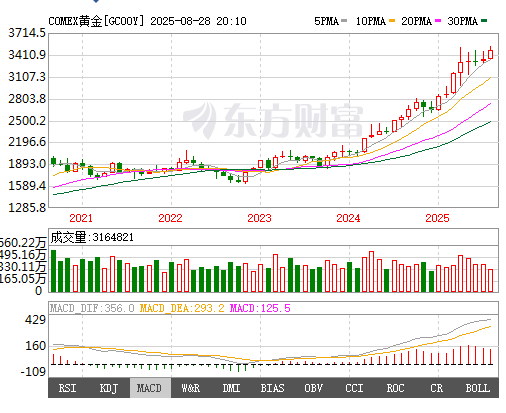
Task: Click the 429 MACD axis label
Action: coord(35,320)
